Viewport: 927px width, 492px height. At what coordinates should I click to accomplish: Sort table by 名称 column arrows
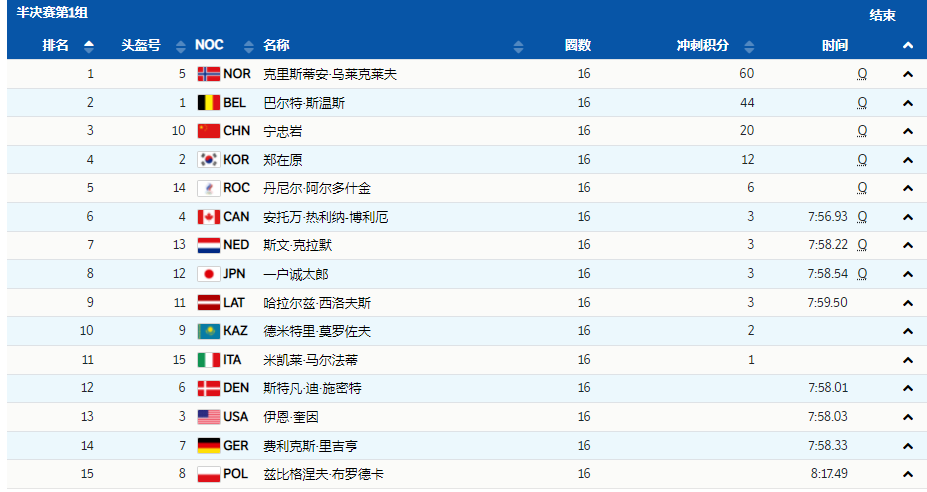point(518,46)
